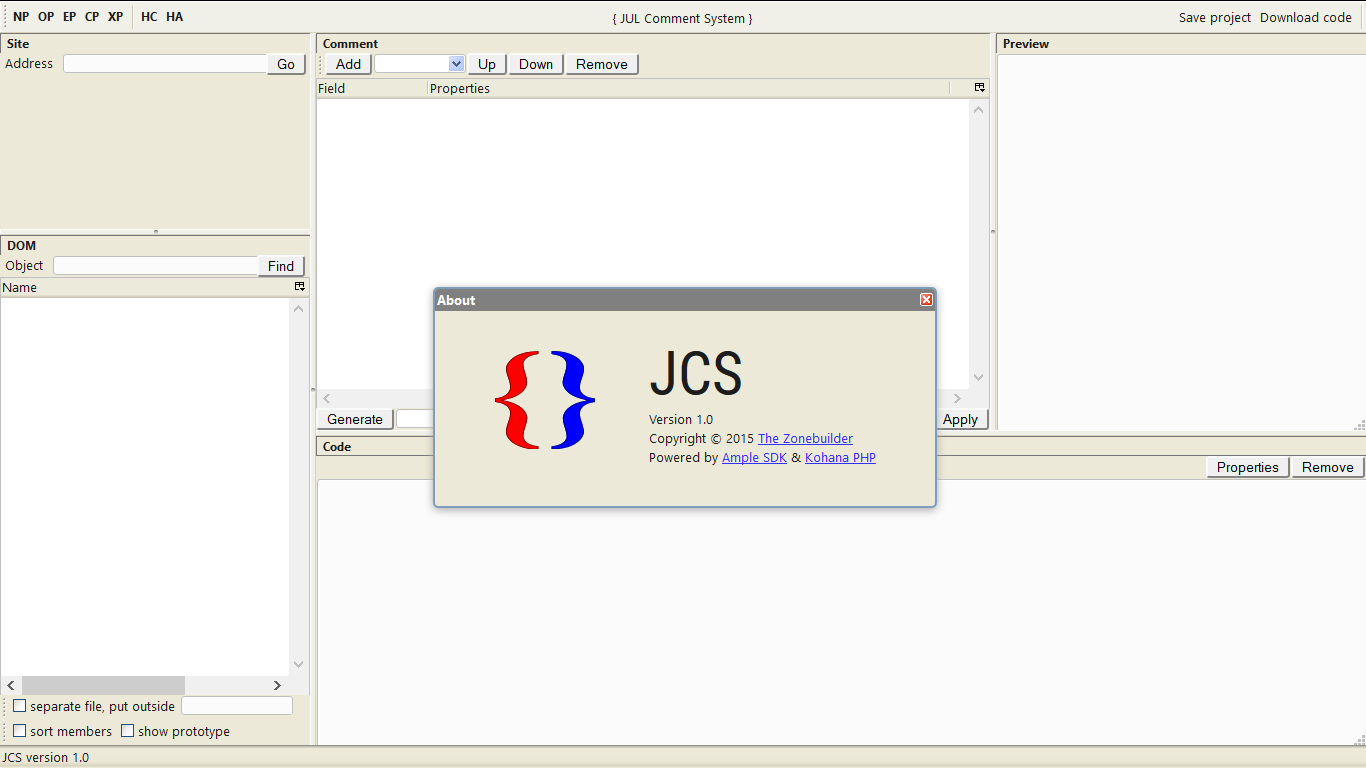This screenshot has height=768, width=1366.
Task: Toggle the 'sort members' checkbox
Action: 20,730
